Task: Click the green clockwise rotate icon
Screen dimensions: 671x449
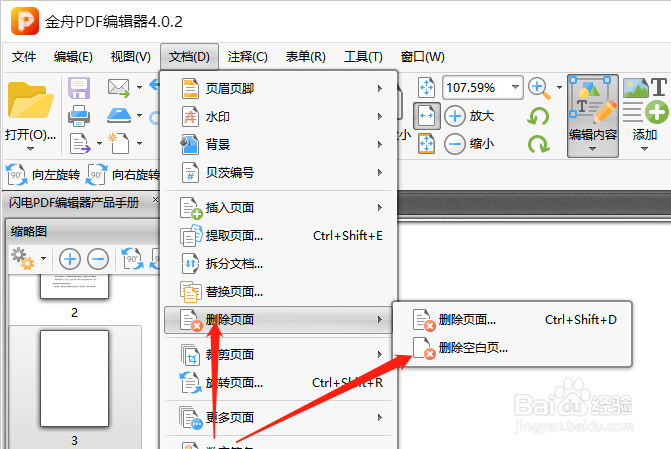Action: click(538, 144)
